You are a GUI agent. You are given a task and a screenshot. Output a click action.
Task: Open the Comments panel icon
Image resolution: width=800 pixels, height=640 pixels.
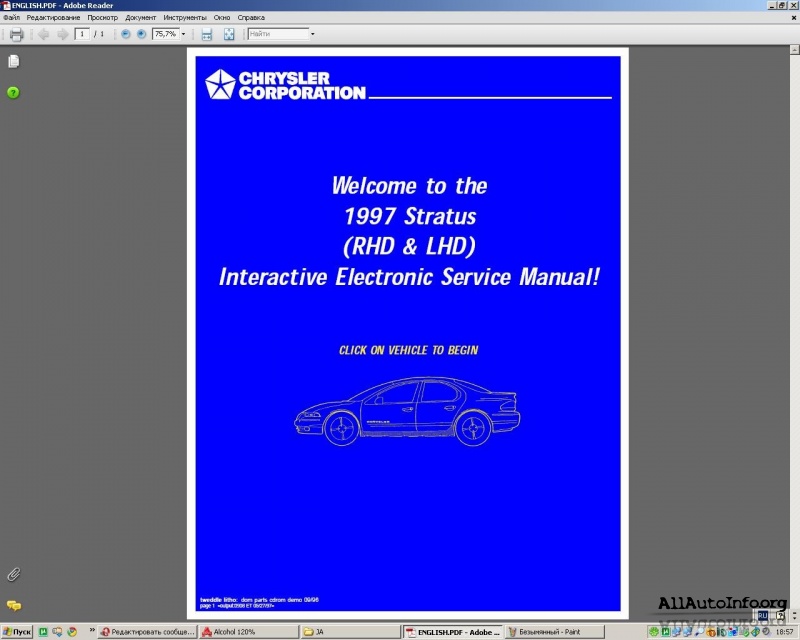click(14, 605)
